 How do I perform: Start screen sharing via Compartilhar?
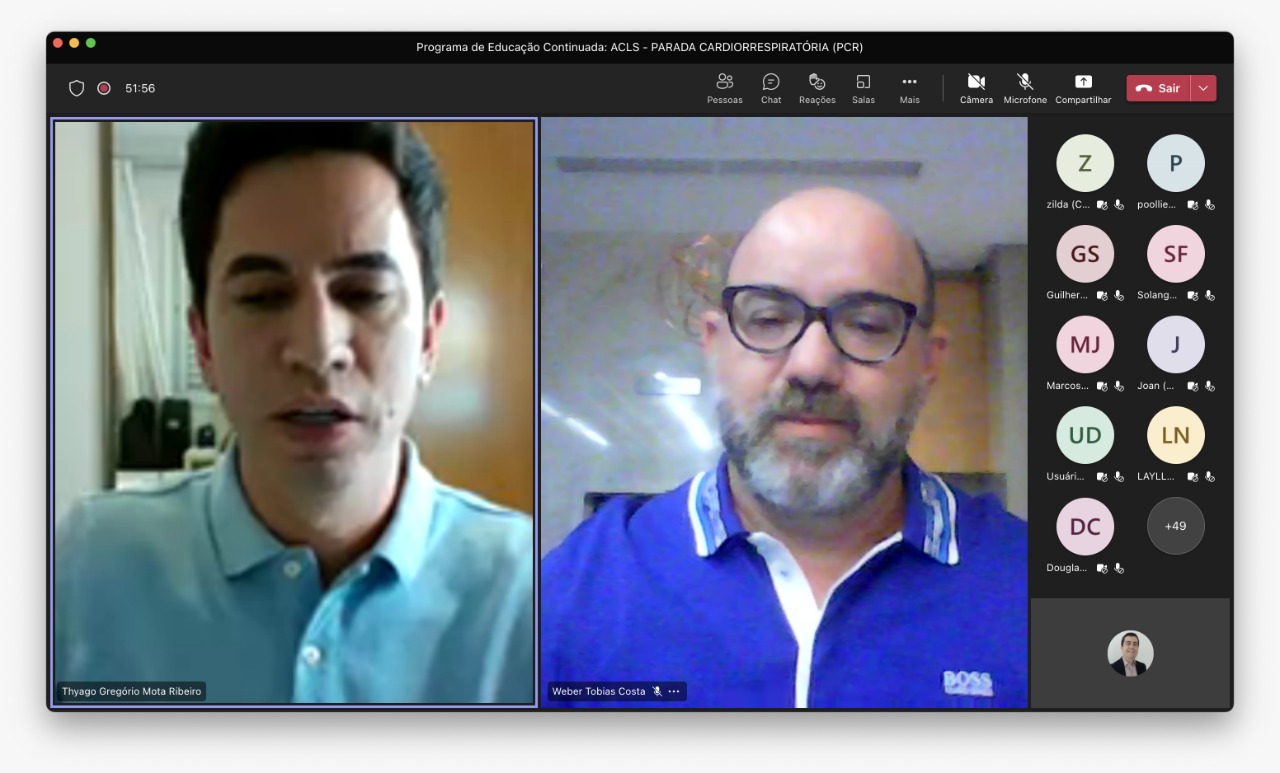tap(1082, 88)
